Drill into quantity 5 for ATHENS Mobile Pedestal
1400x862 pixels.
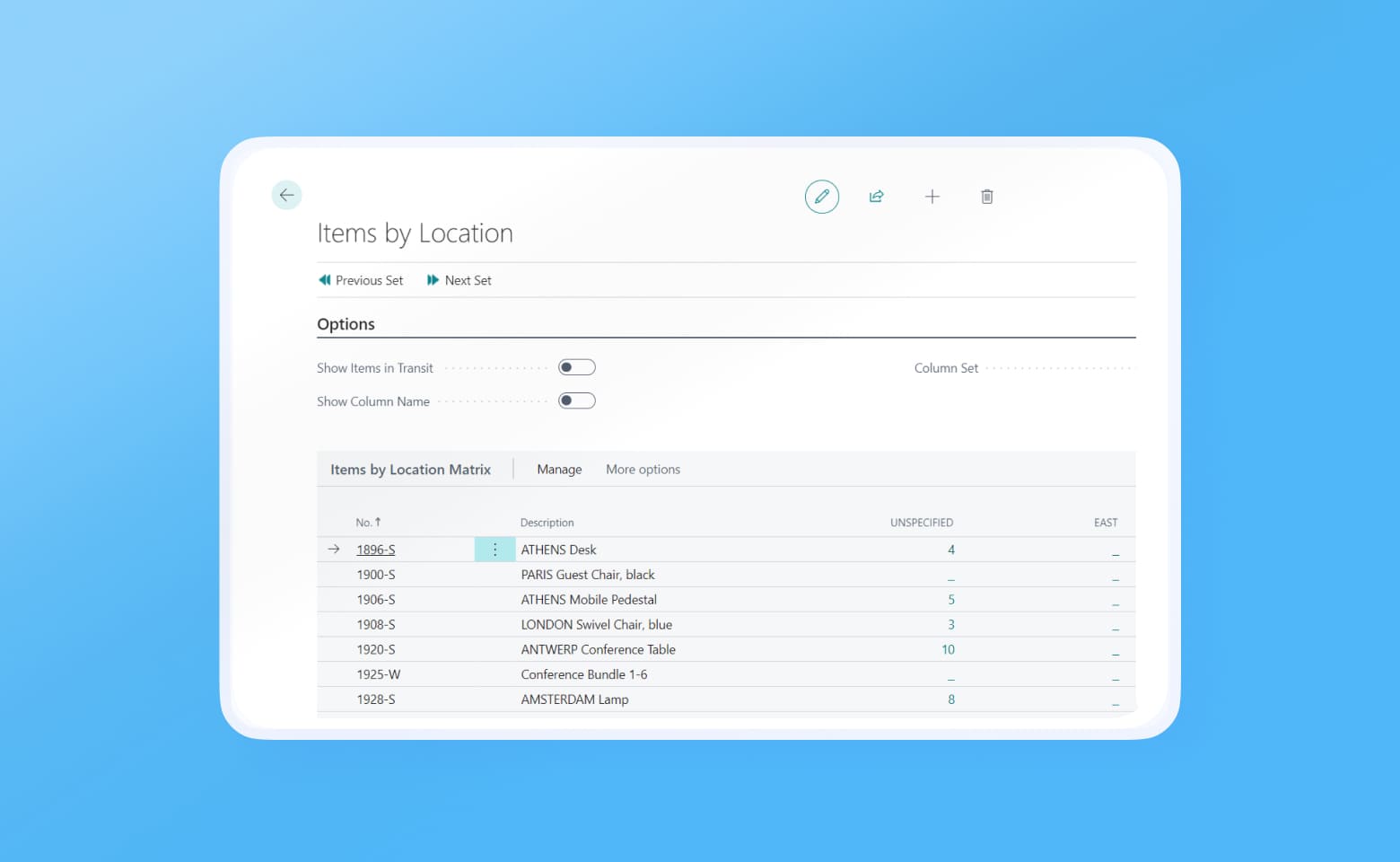951,600
